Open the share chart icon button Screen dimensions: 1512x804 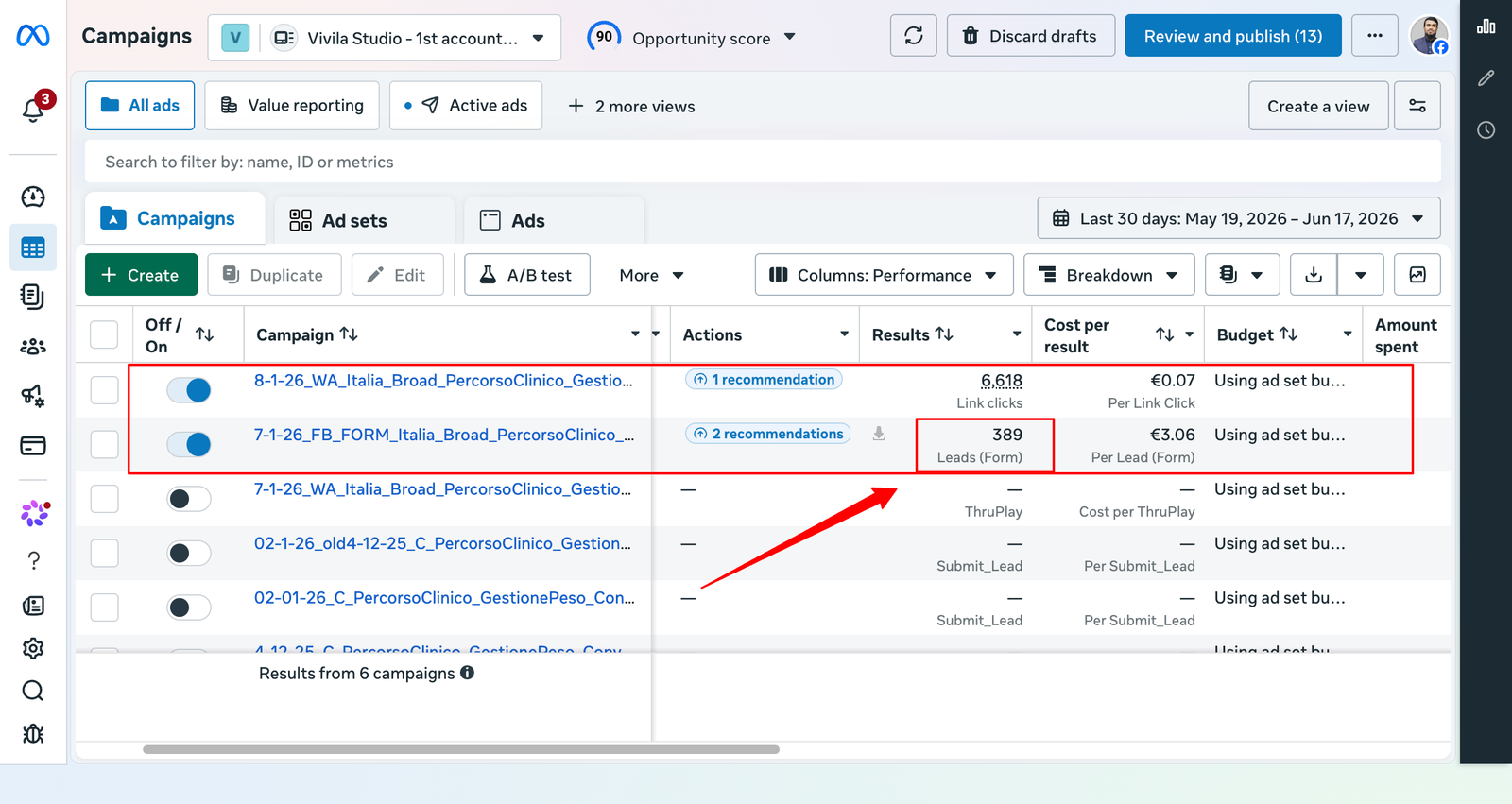1417,275
